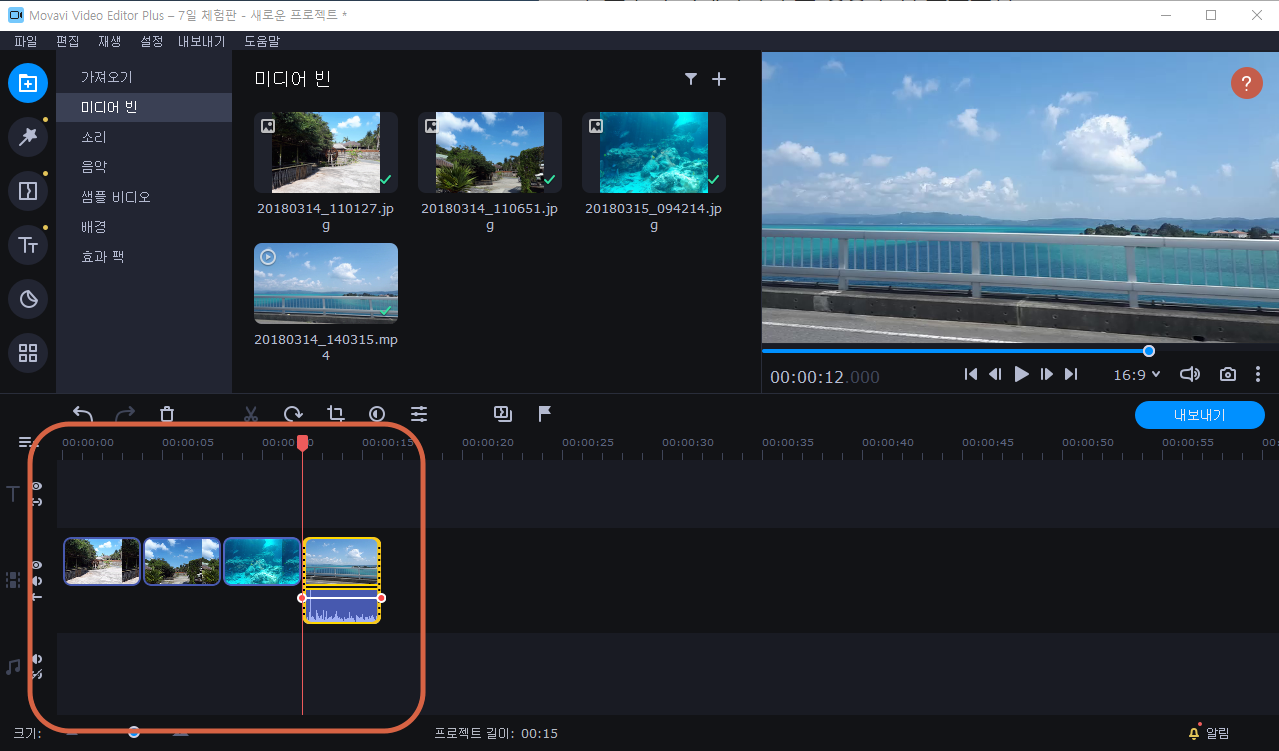The image size is (1279, 751).
Task: Rotate the selected clip
Action: (293, 414)
